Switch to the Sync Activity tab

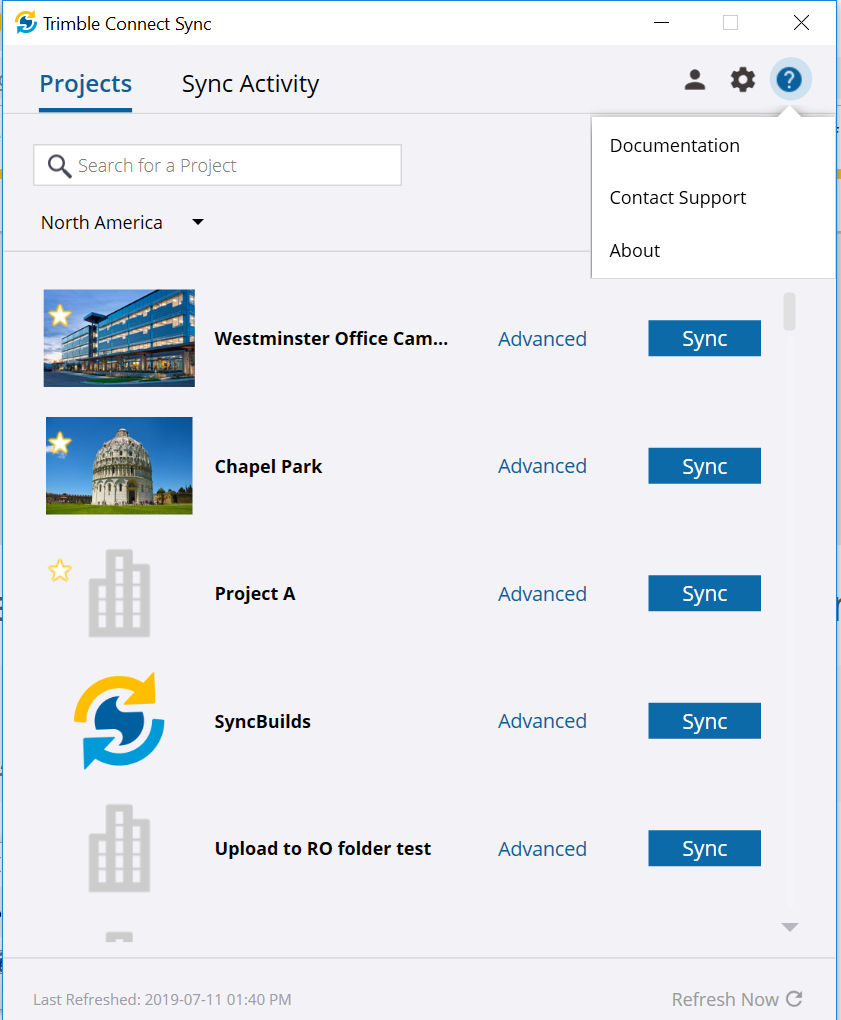pos(250,84)
